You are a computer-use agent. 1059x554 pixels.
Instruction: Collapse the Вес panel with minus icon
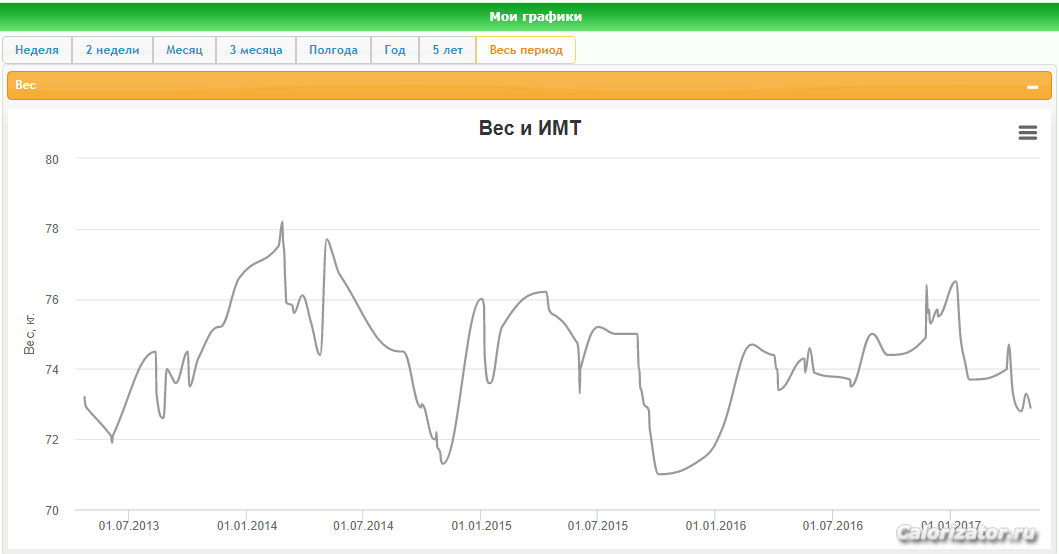point(1033,87)
